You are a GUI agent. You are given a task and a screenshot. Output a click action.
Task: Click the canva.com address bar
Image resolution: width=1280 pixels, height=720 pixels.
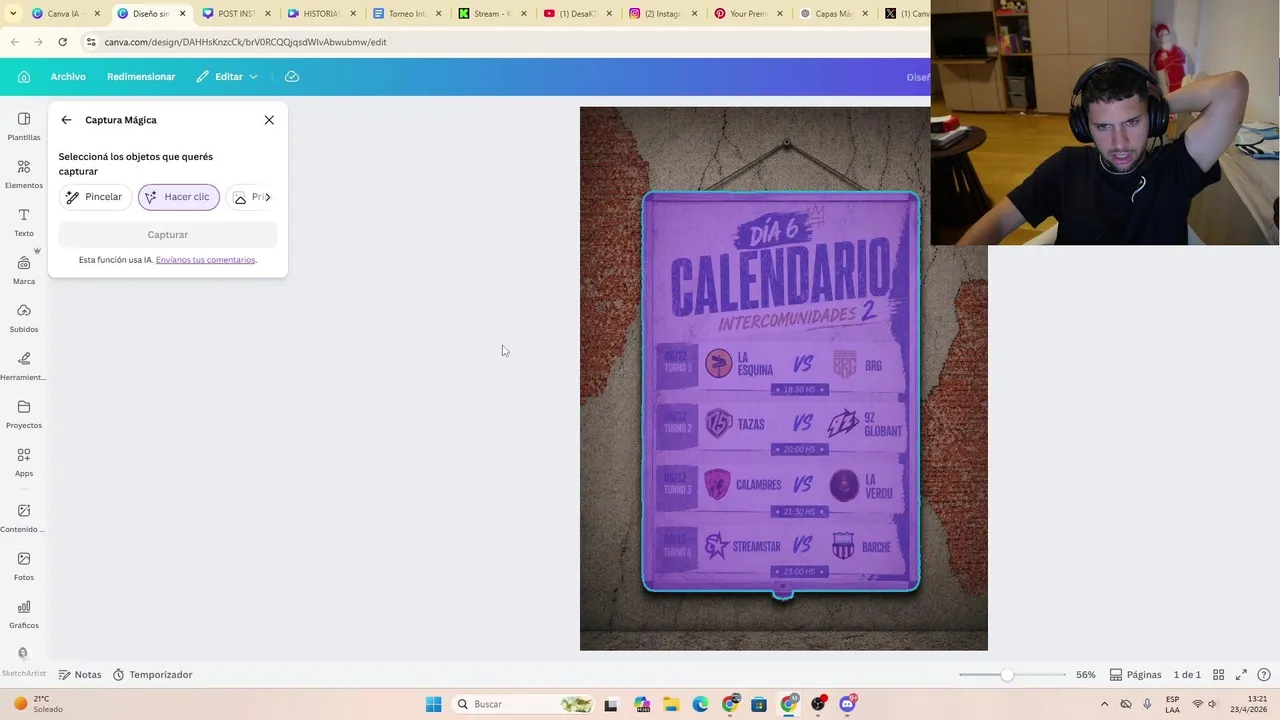pyautogui.click(x=500, y=42)
